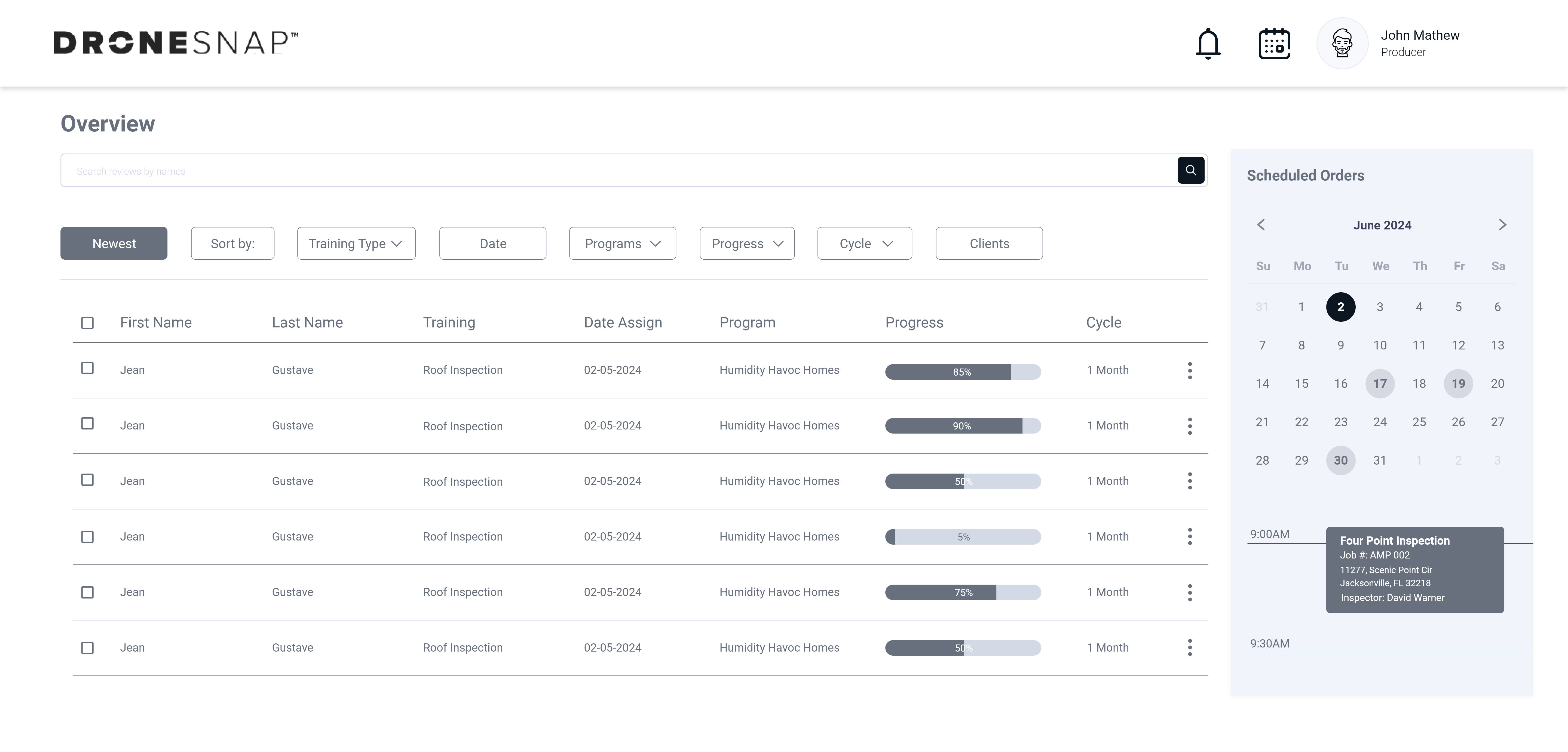Screen dimensions: 1568x752
Task: Click John Mathew's profile avatar
Action: 1342,43
